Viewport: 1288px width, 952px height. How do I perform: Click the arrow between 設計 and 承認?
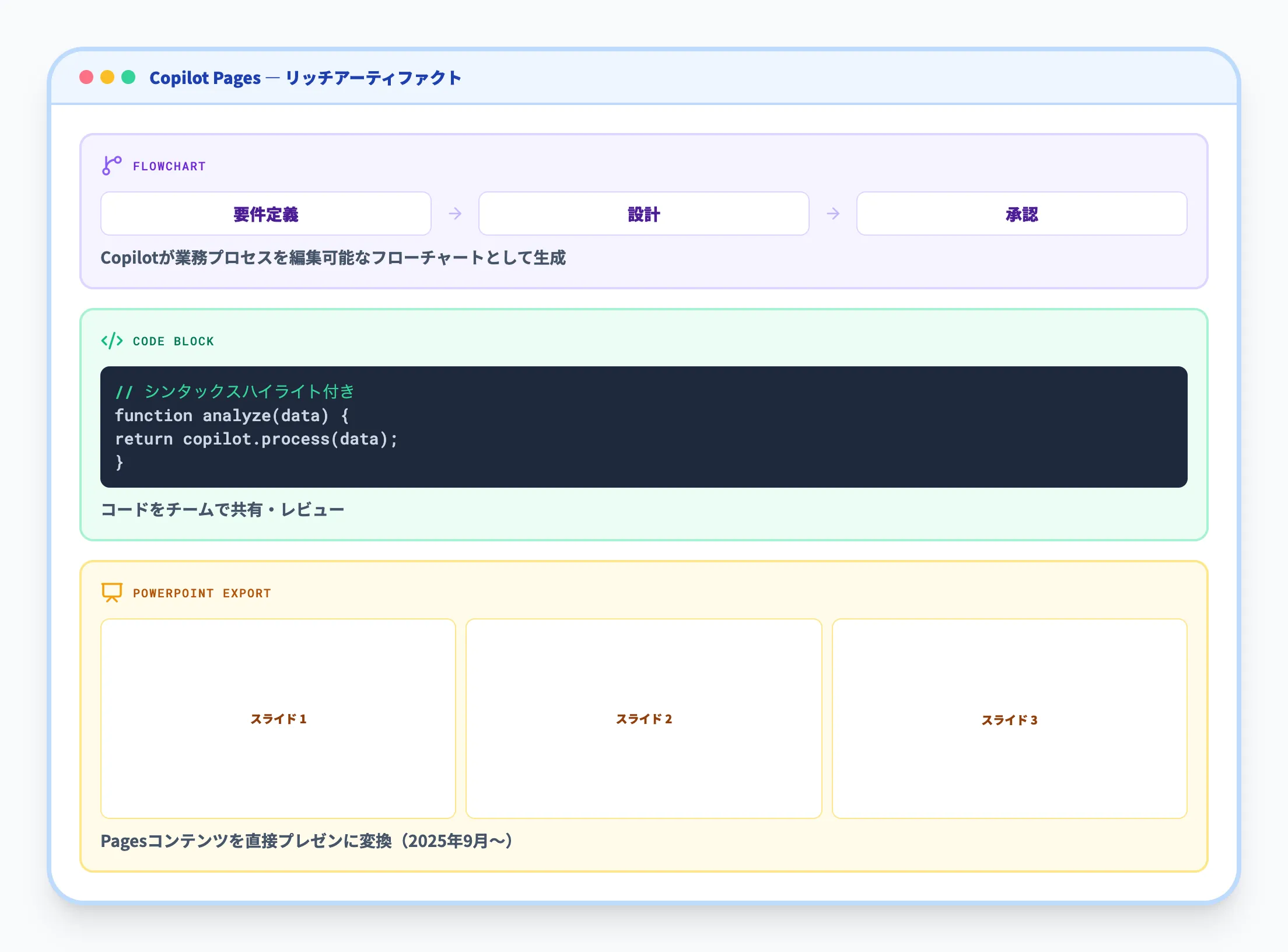click(x=833, y=214)
